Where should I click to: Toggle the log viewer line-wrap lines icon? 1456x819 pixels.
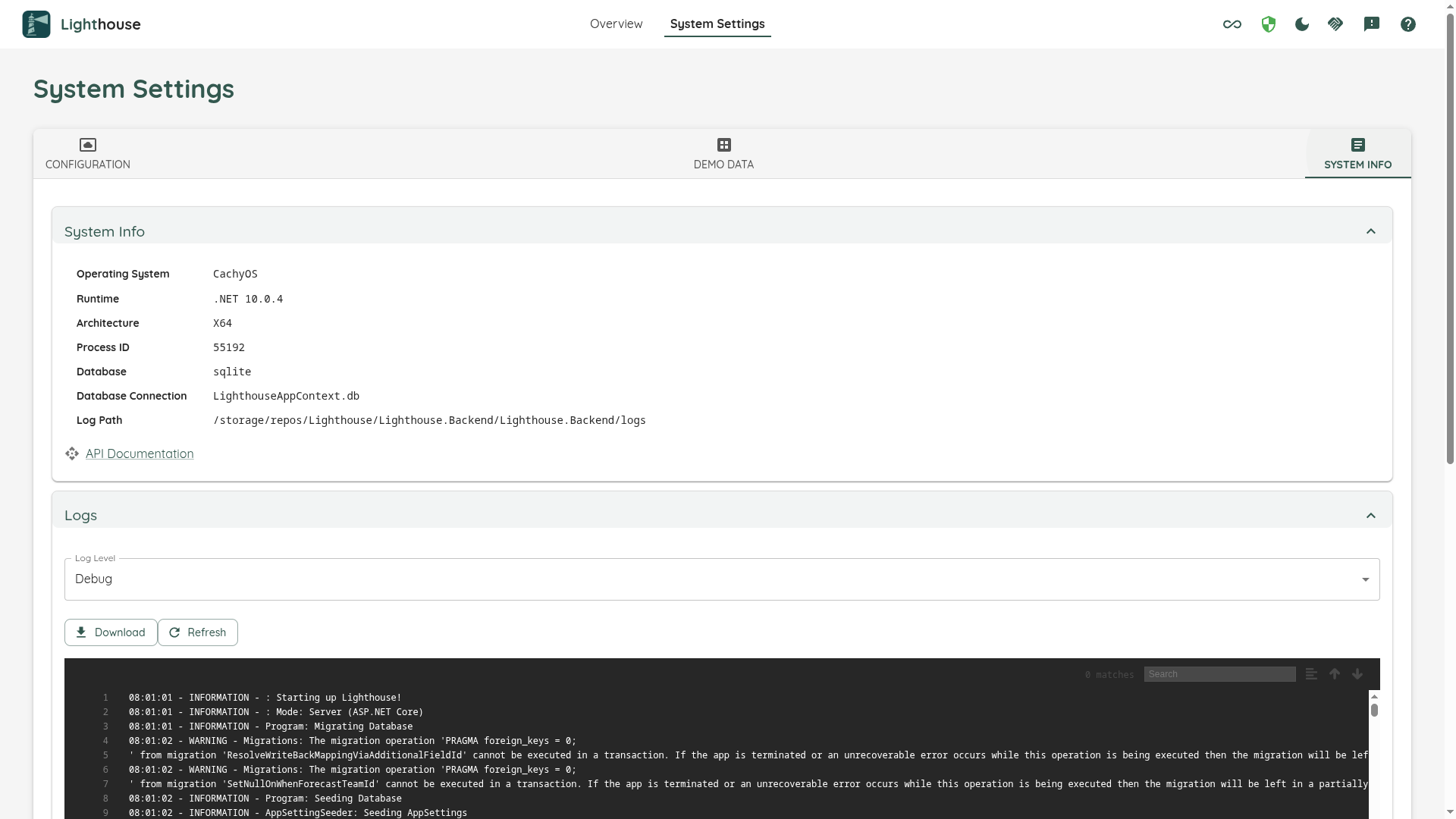tap(1311, 674)
